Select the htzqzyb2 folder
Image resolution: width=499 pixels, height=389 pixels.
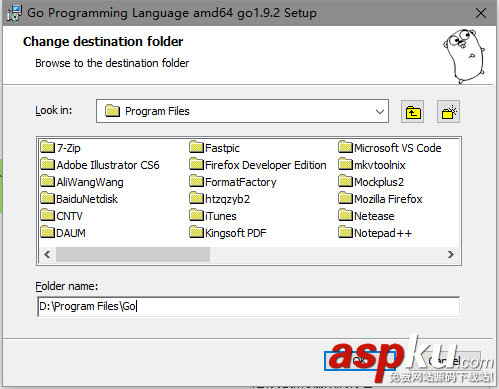219,199
